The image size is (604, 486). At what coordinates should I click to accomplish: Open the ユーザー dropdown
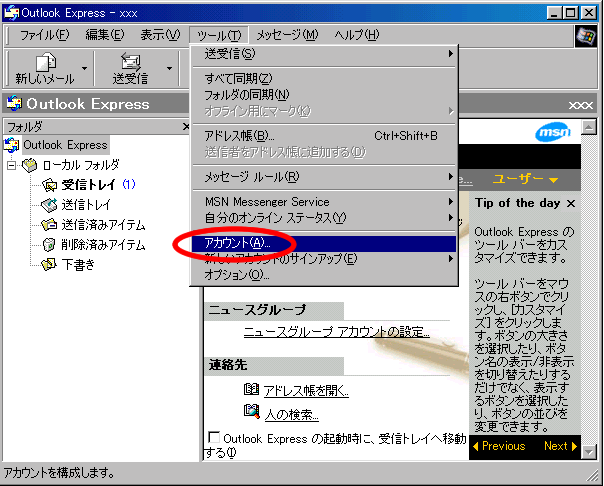[525, 179]
